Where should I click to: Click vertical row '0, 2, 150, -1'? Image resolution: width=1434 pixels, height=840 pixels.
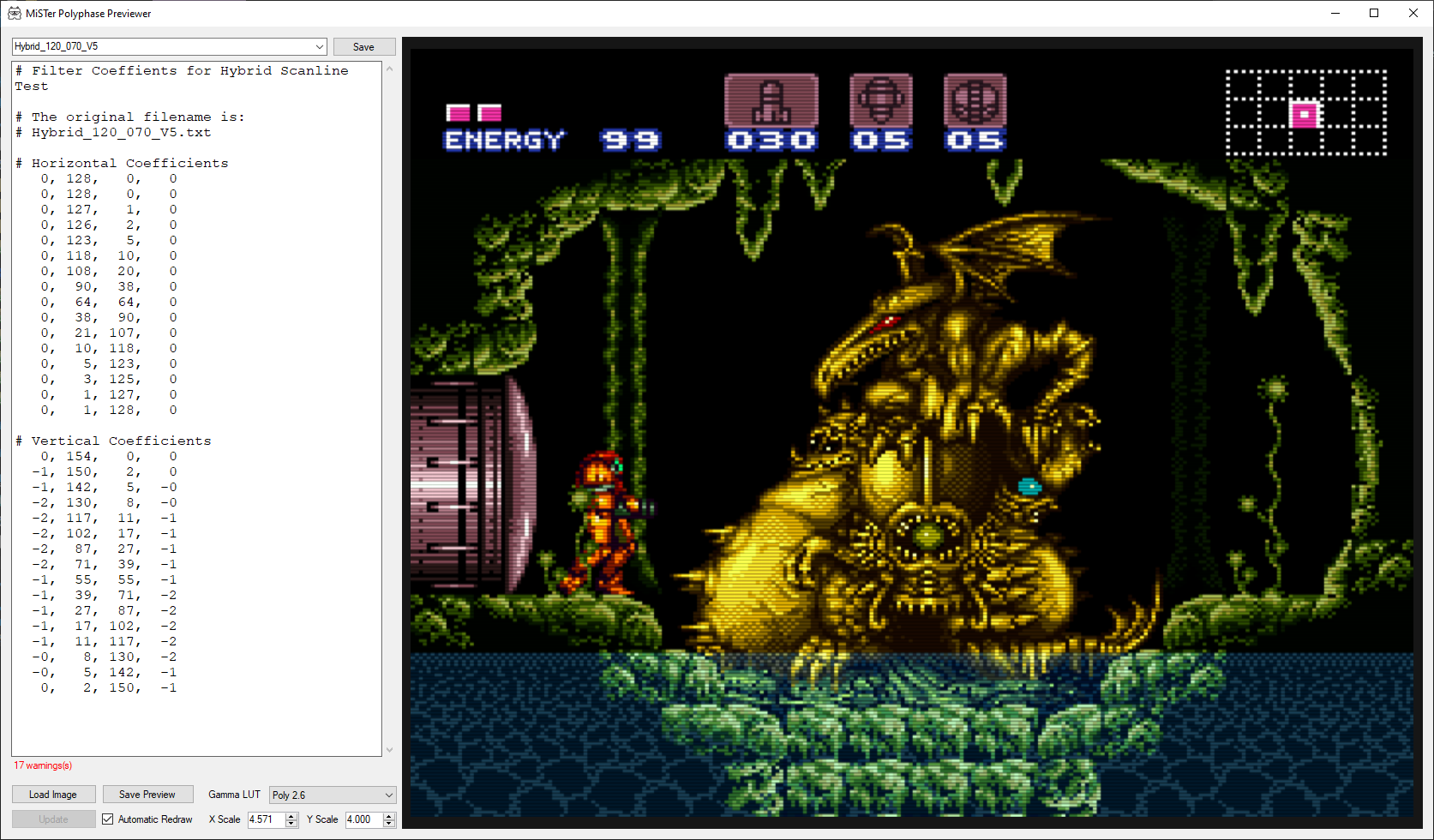point(109,687)
